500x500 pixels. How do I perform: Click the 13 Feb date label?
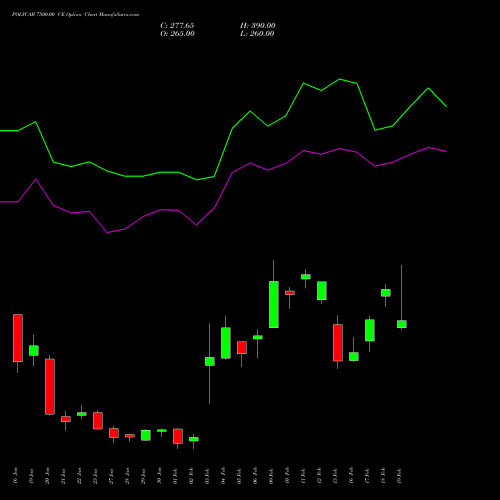pos(336,476)
